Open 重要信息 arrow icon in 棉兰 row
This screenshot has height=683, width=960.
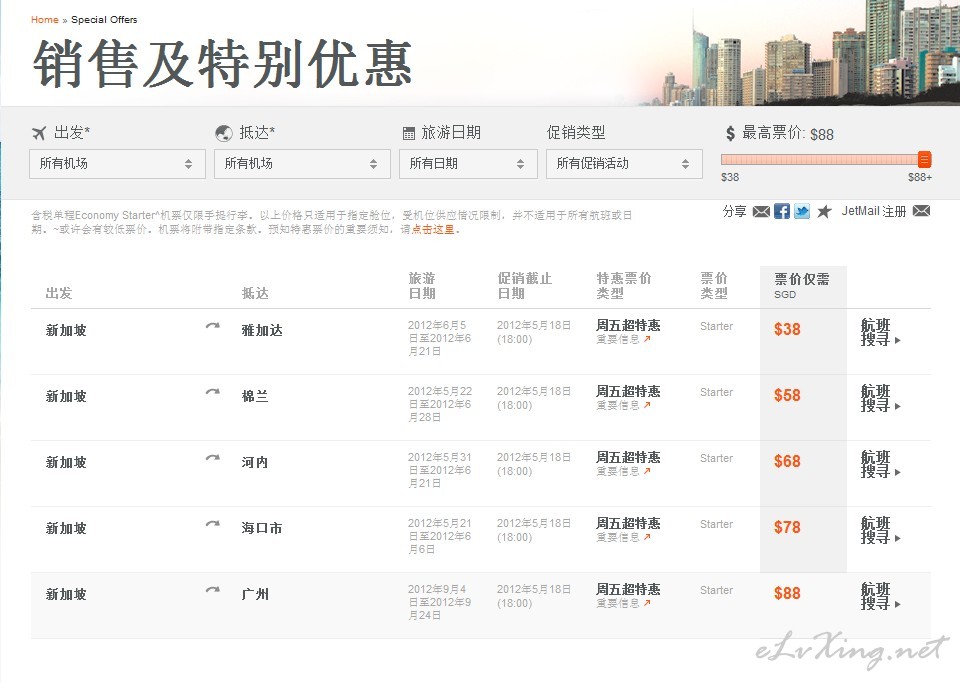click(647, 406)
